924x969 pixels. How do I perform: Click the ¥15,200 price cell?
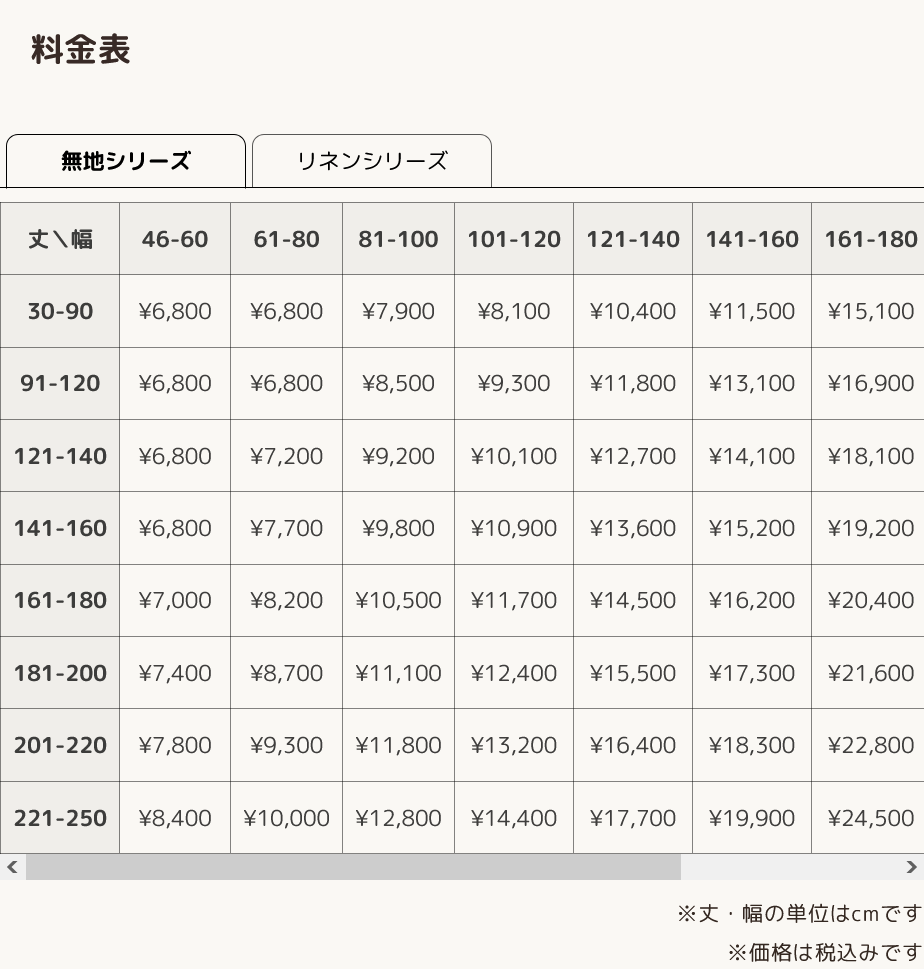752,528
